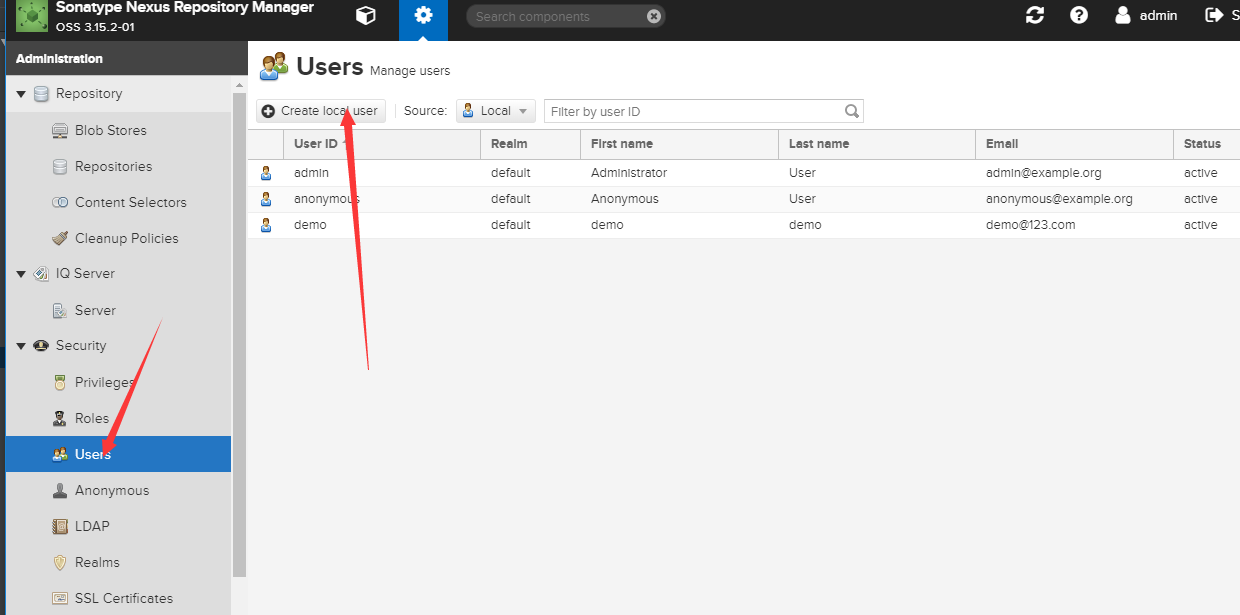
Task: Click the IQ Server icon
Action: click(x=41, y=274)
